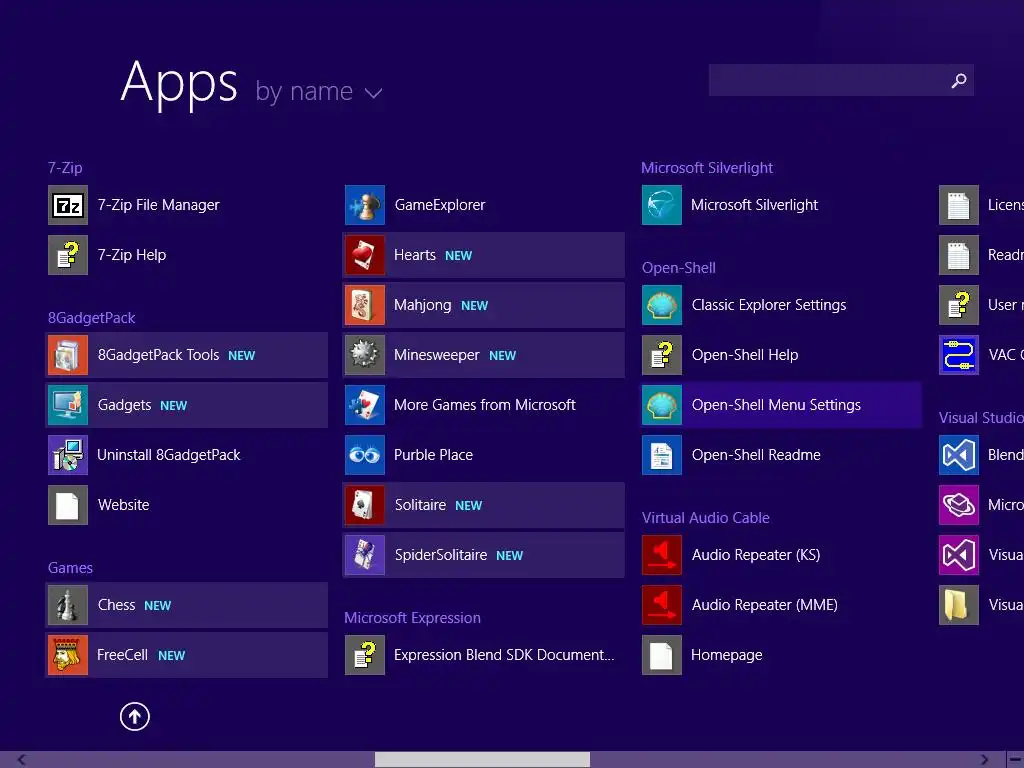Launch the Minesweeper icon
The width and height of the screenshot is (1024, 768).
[x=365, y=355]
